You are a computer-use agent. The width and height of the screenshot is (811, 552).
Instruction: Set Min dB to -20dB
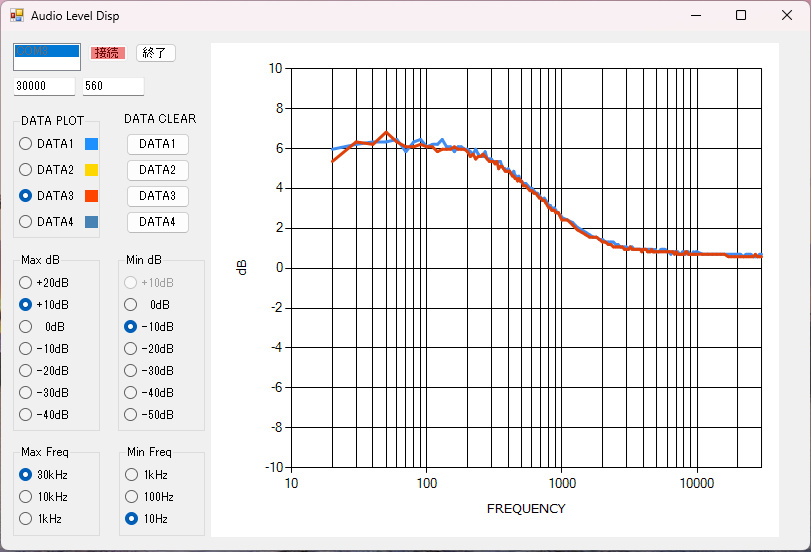tap(130, 349)
